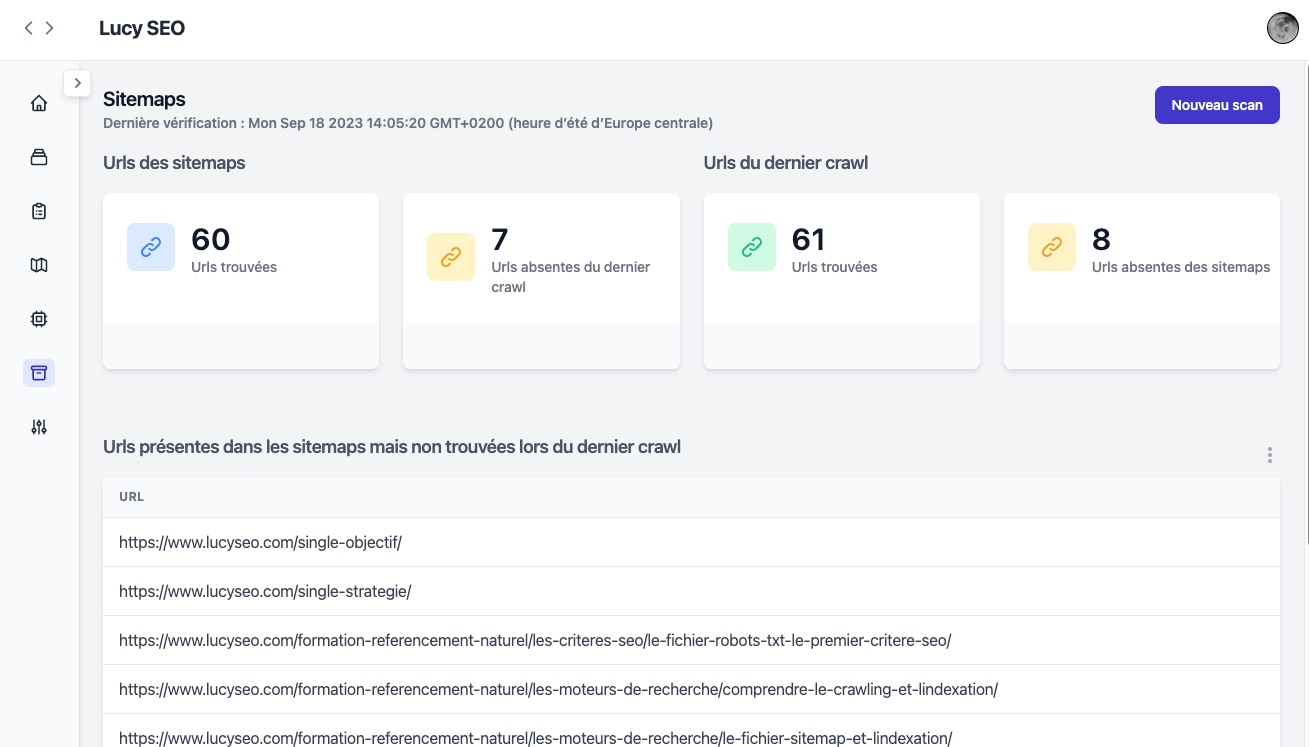Image resolution: width=1309 pixels, height=747 pixels.
Task: Open the three-dot menu above the URL table
Action: (1270, 455)
